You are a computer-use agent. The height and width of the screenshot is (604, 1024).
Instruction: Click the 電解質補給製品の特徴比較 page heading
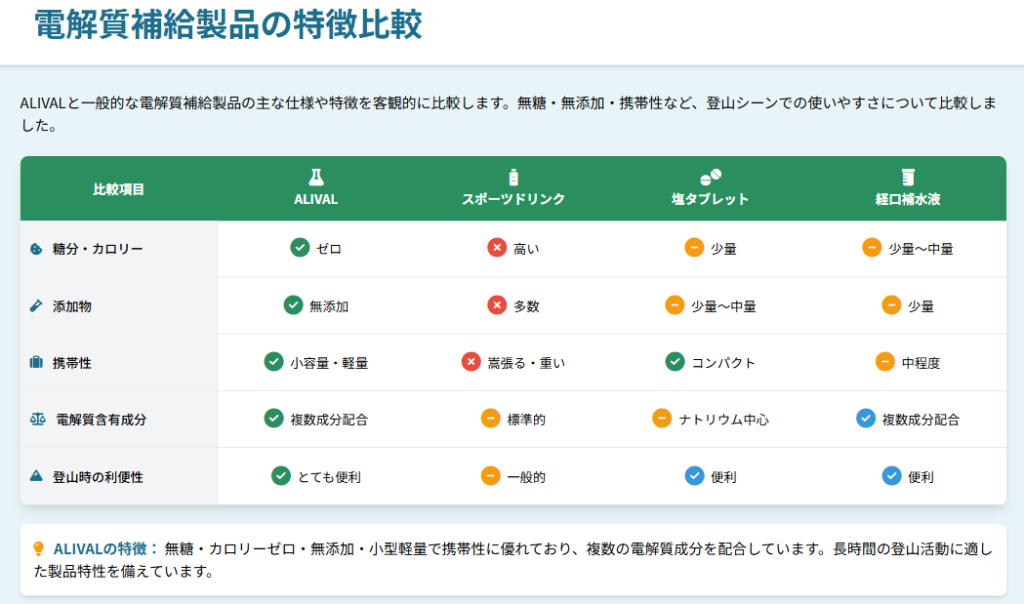point(228,25)
